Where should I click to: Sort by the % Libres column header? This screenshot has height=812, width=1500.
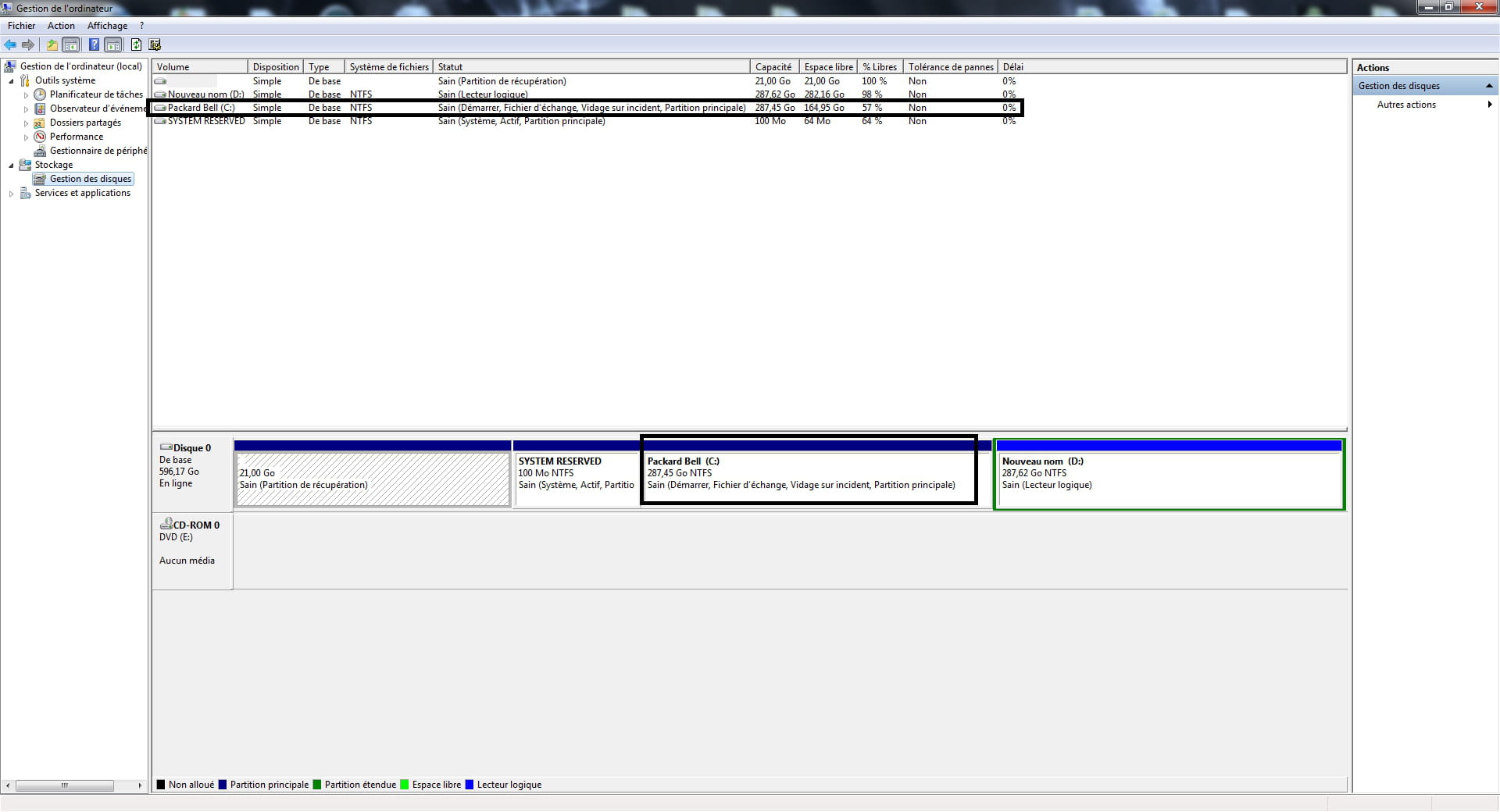[880, 67]
